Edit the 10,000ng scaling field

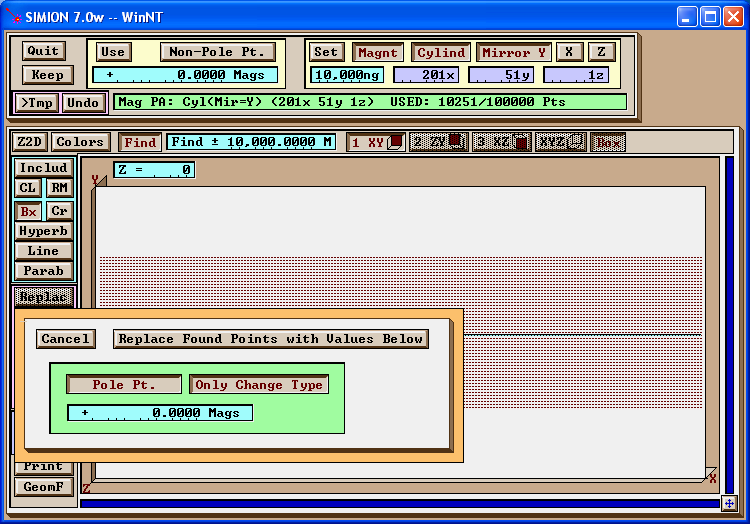(347, 75)
